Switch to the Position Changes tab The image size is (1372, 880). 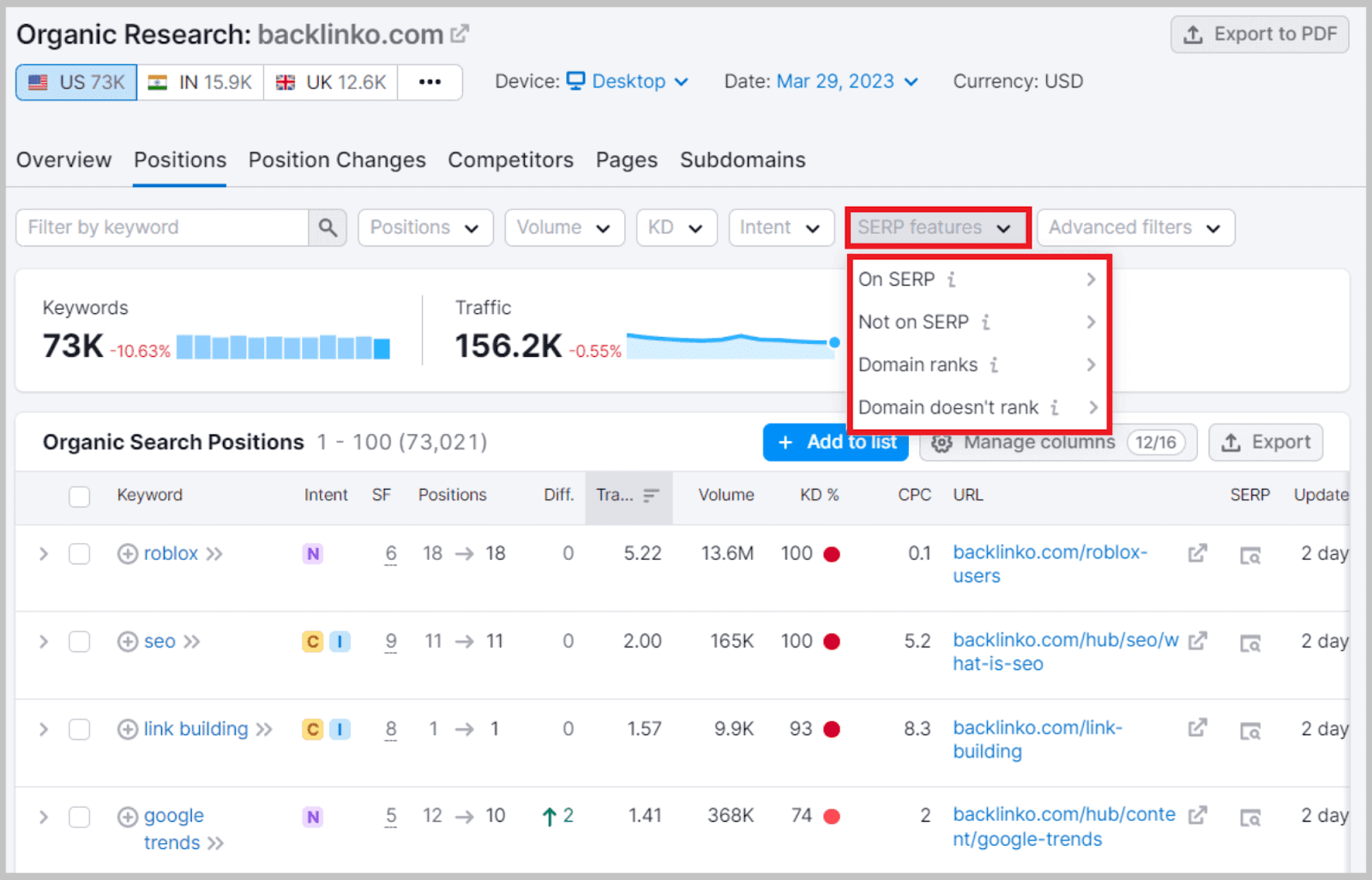click(x=337, y=160)
